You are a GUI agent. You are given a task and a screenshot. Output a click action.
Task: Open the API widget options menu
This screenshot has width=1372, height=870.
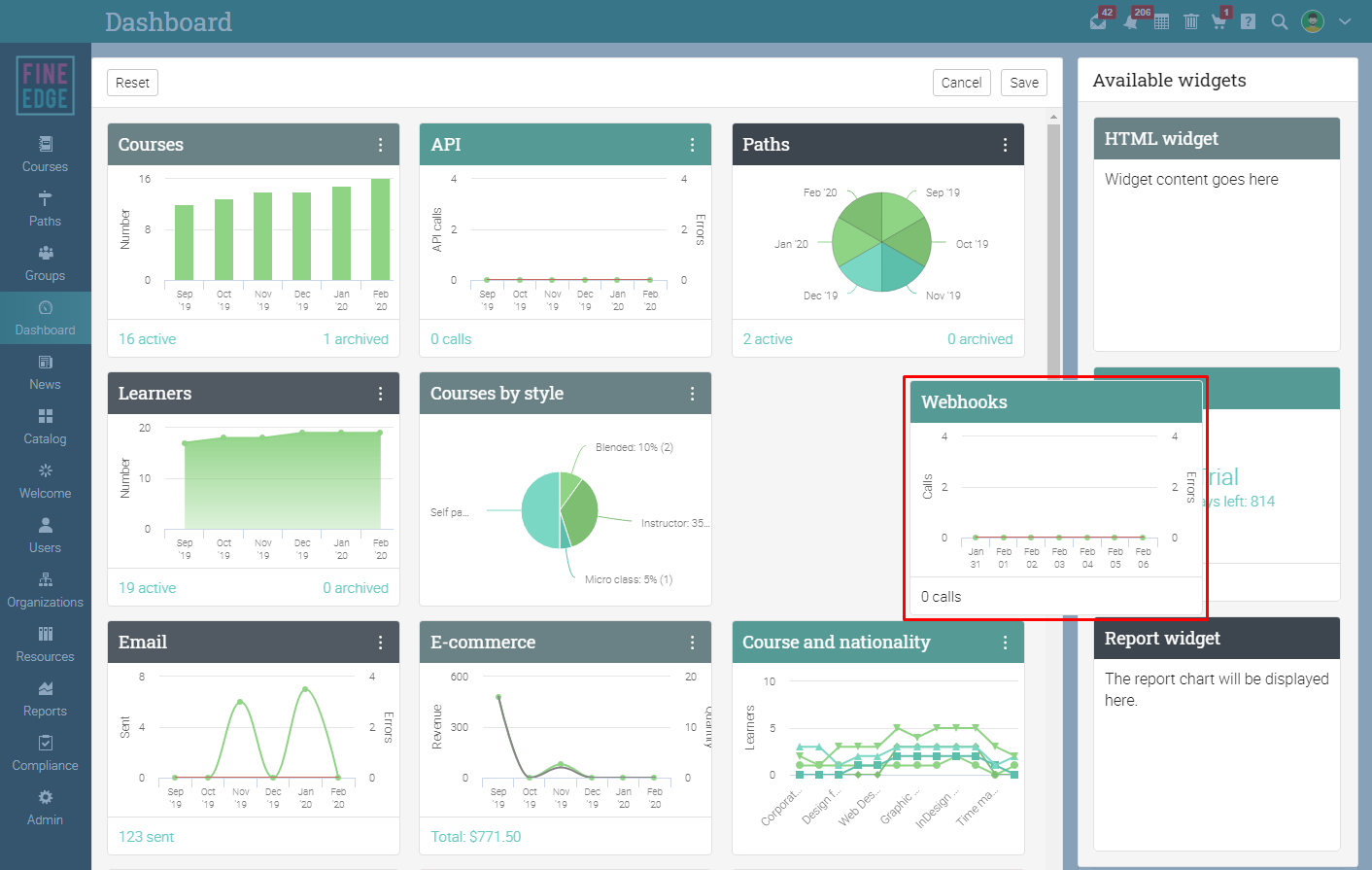(x=692, y=145)
